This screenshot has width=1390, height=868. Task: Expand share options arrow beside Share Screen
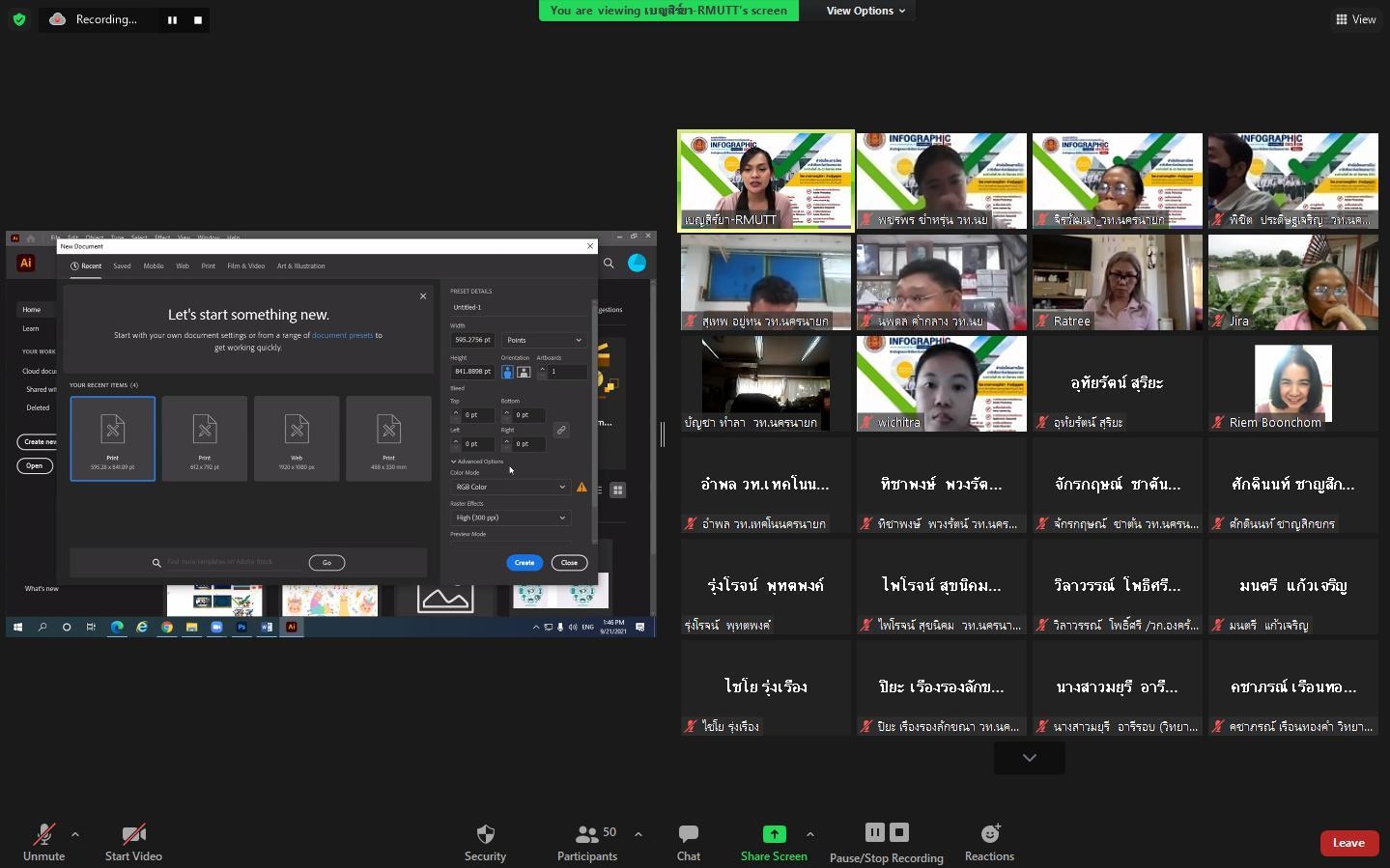point(809,834)
